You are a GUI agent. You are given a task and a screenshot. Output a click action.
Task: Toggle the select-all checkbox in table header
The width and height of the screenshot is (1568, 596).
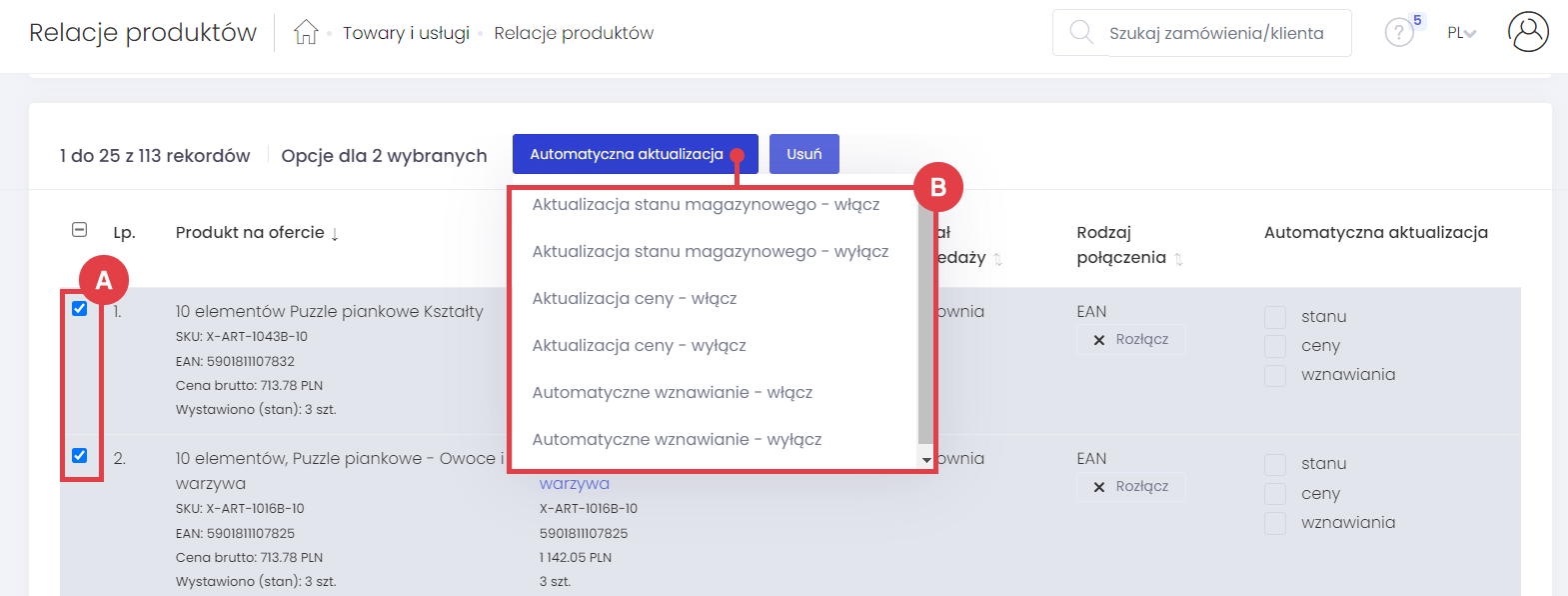click(x=80, y=230)
